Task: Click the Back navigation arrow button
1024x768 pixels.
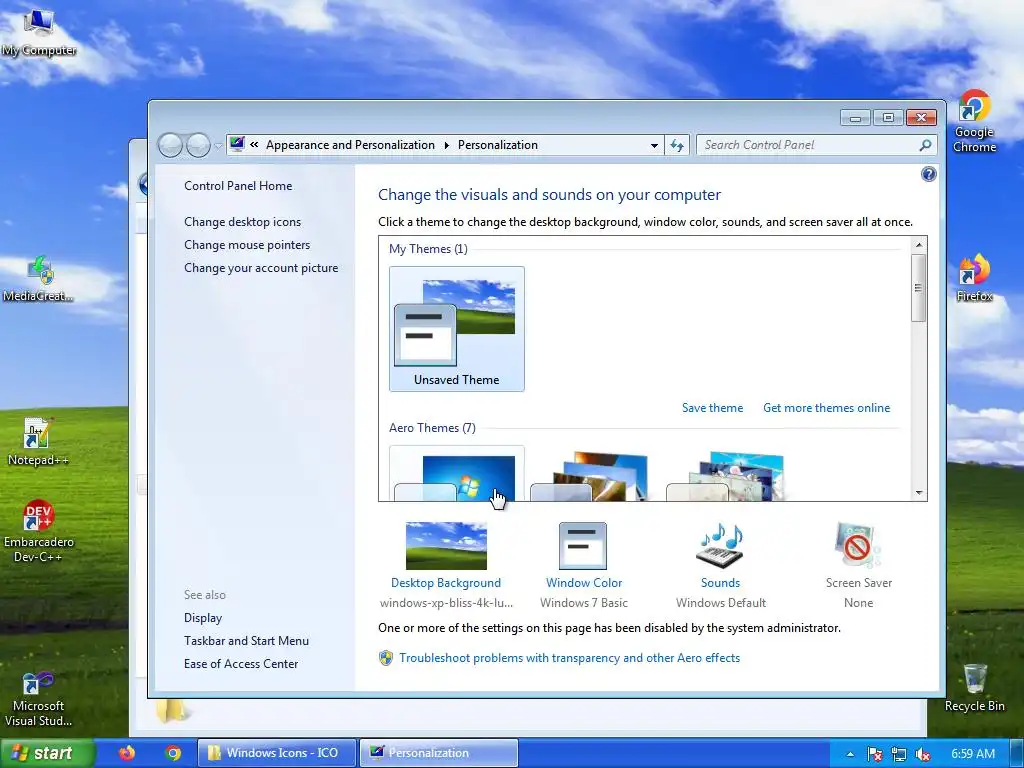Action: 170,145
